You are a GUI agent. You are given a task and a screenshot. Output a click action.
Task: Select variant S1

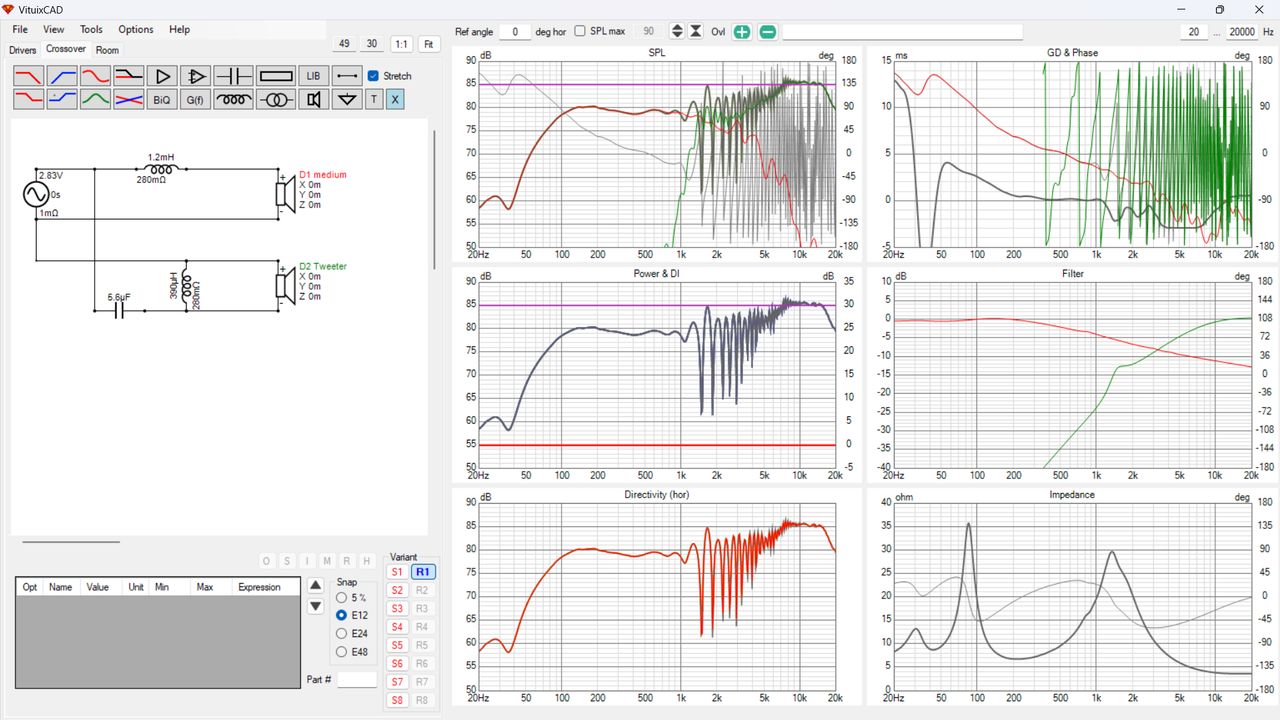[x=397, y=572]
